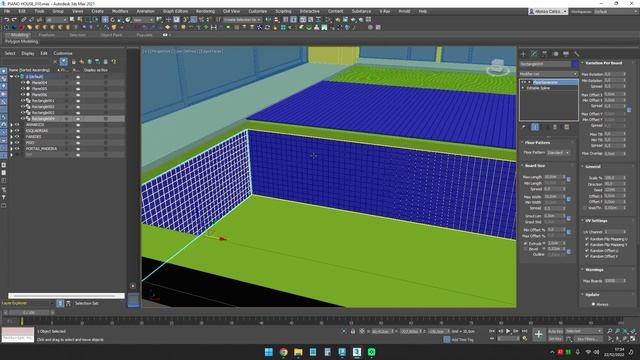Open the Display command panel tab
Image resolution: width=640 pixels, height=360 pixels.
click(x=566, y=54)
